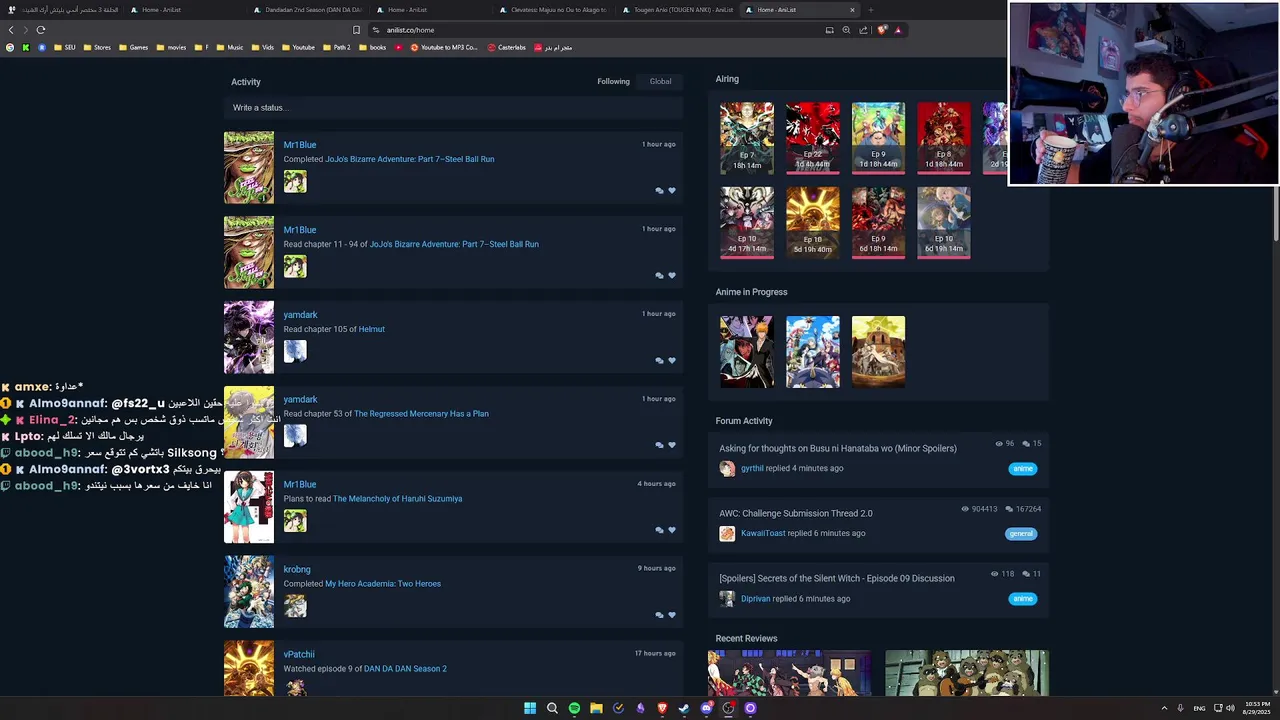Switch to the Clevatess Majuu no Ou tab
Viewport: 1280px width, 720px height.
click(552, 10)
